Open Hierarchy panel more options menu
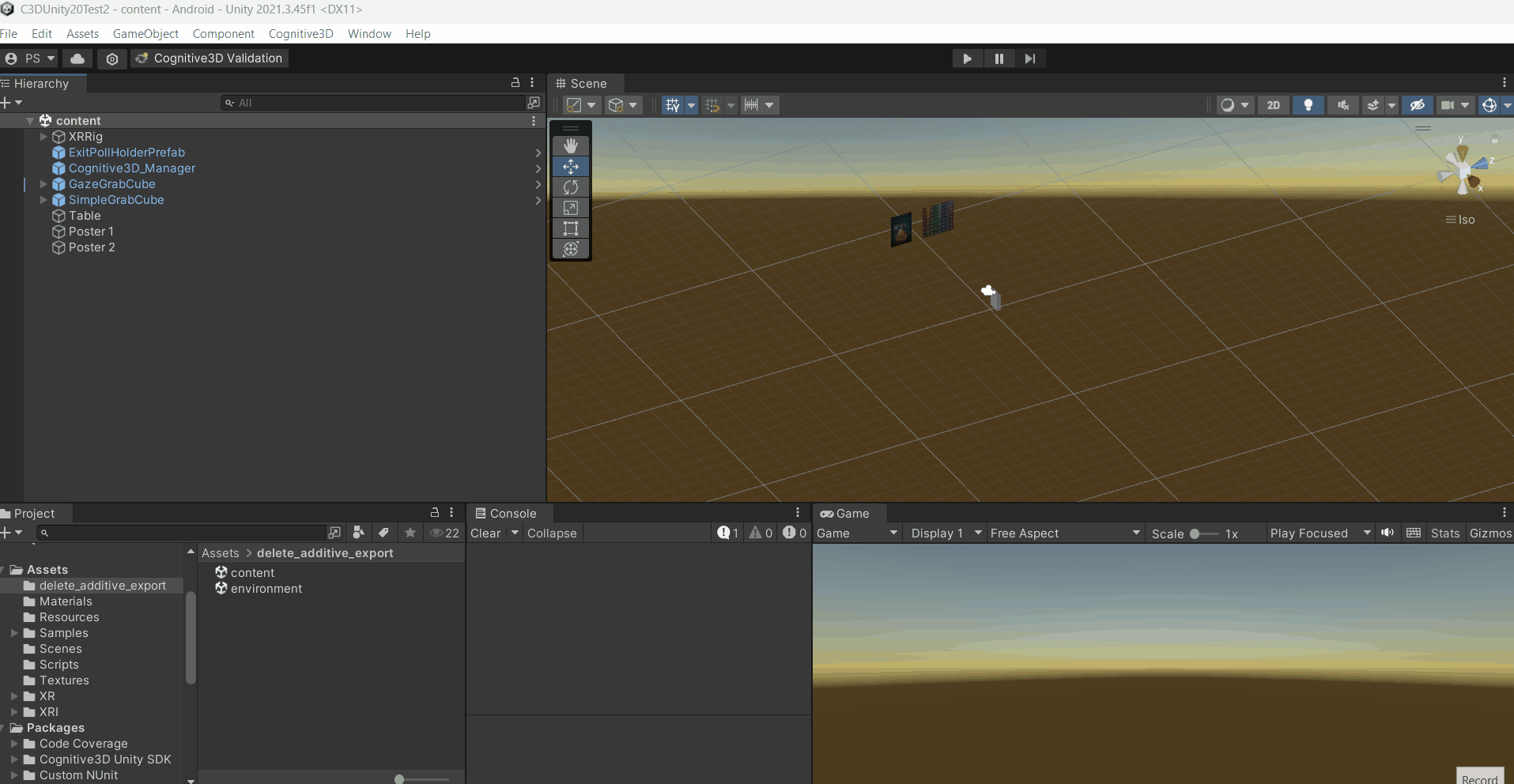This screenshot has width=1514, height=784. (532, 83)
